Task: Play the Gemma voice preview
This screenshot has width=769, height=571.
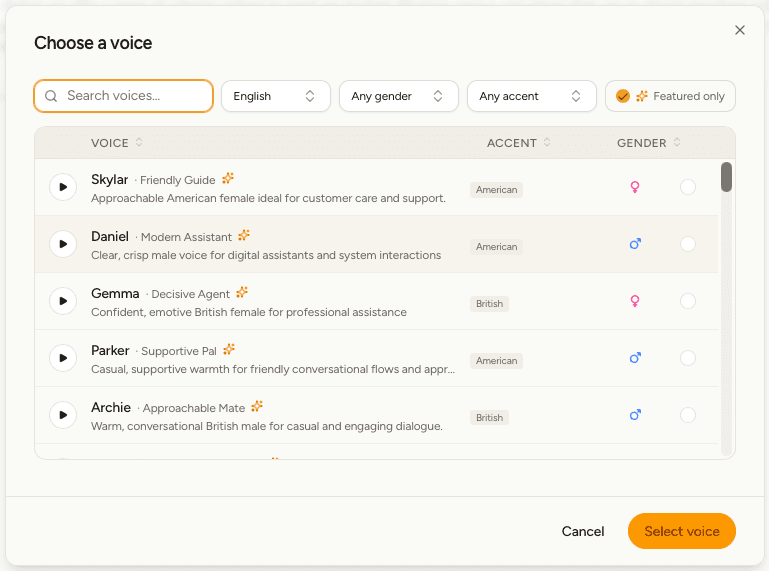Action: point(63,301)
